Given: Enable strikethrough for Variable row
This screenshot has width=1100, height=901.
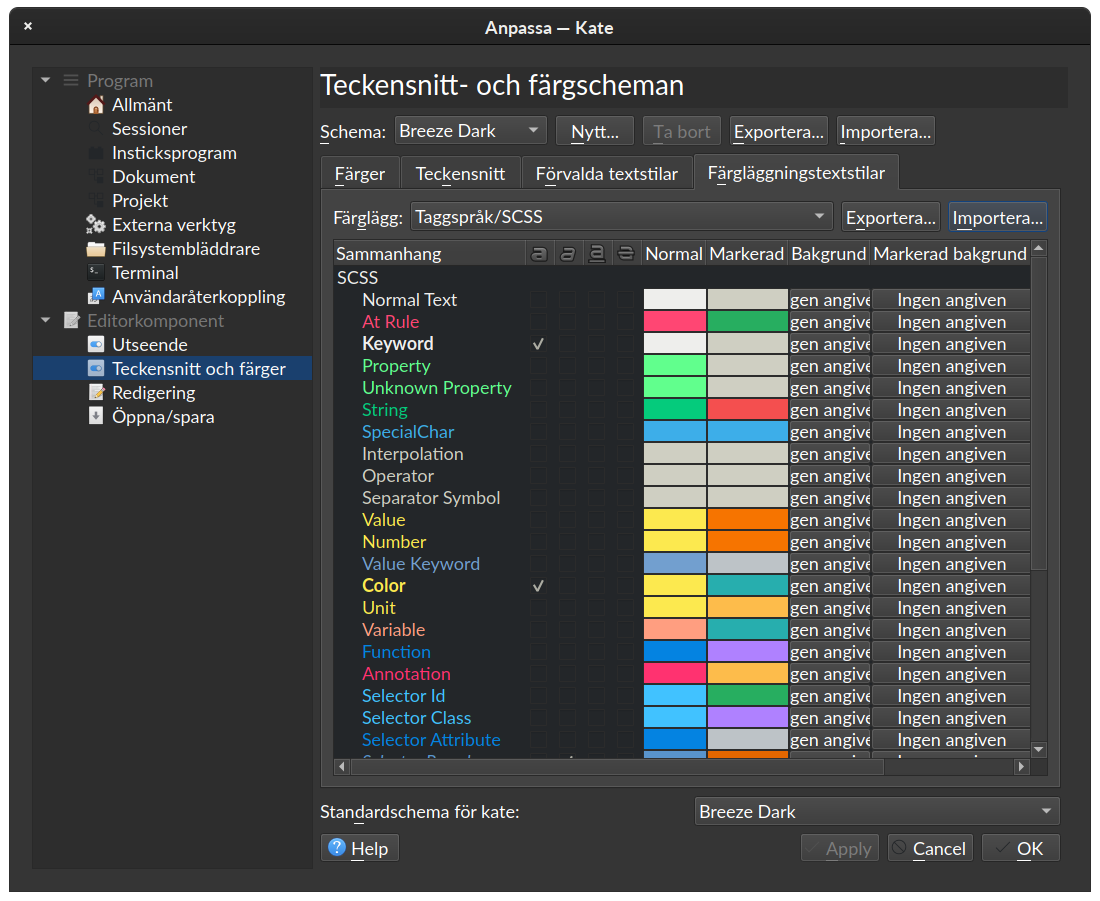Looking at the screenshot, I should point(625,629).
